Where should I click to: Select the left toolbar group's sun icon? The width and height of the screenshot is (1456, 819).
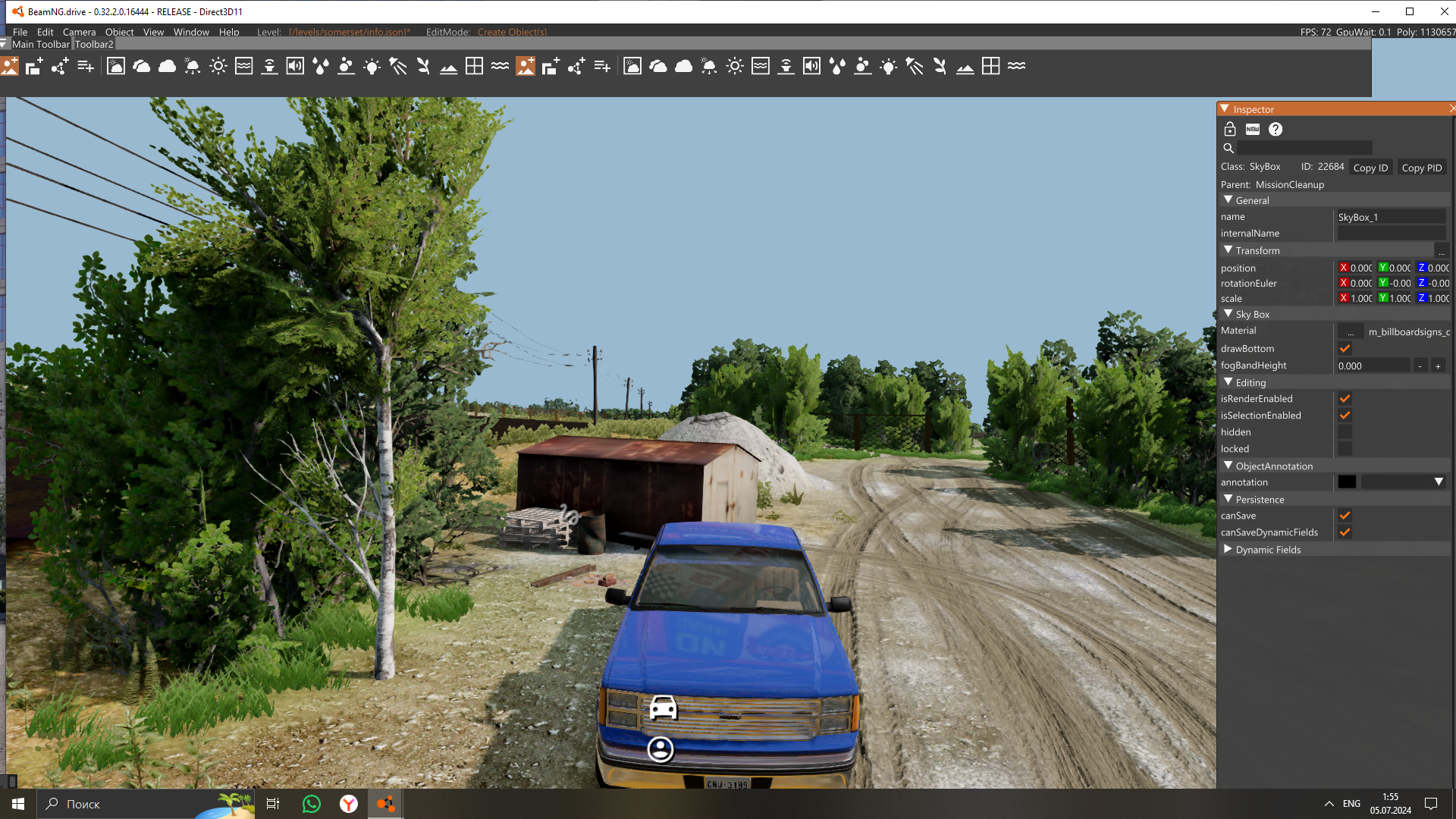pos(218,67)
